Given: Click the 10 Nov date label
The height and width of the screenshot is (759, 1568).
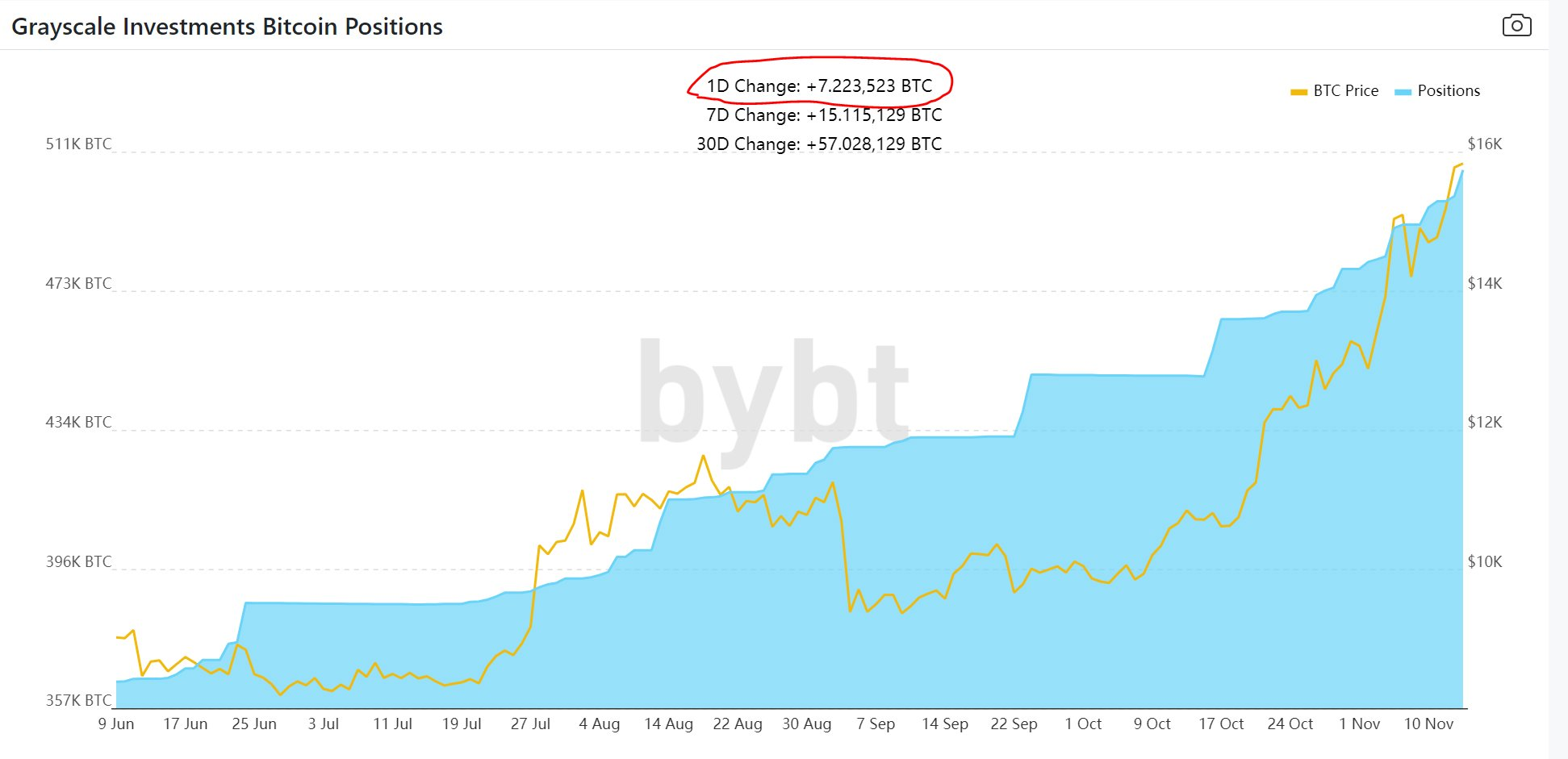Looking at the screenshot, I should point(1428,724).
